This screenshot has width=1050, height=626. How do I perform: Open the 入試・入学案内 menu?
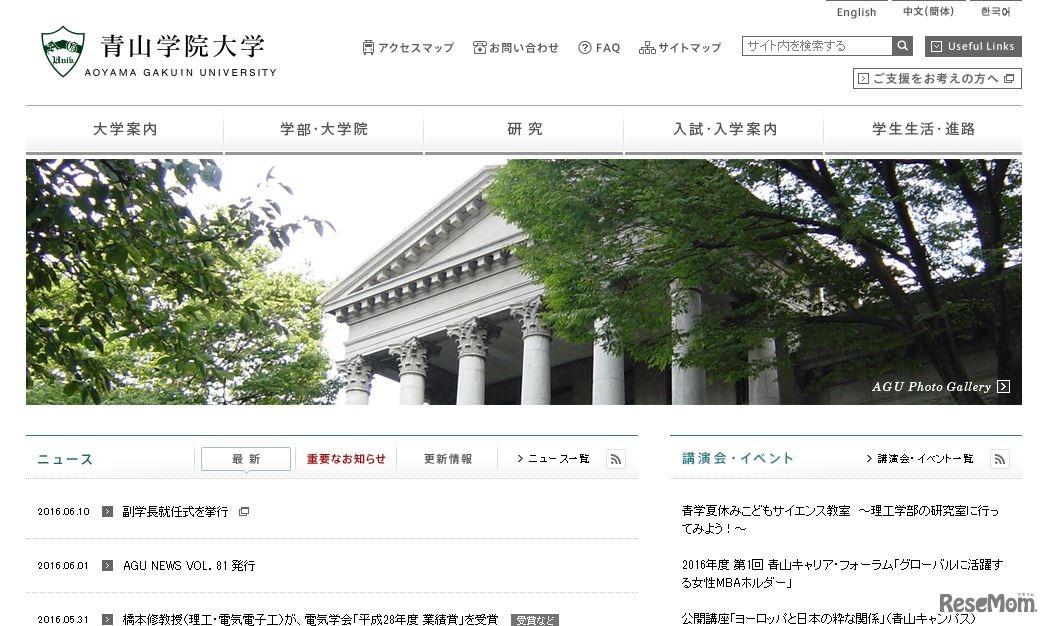click(723, 129)
